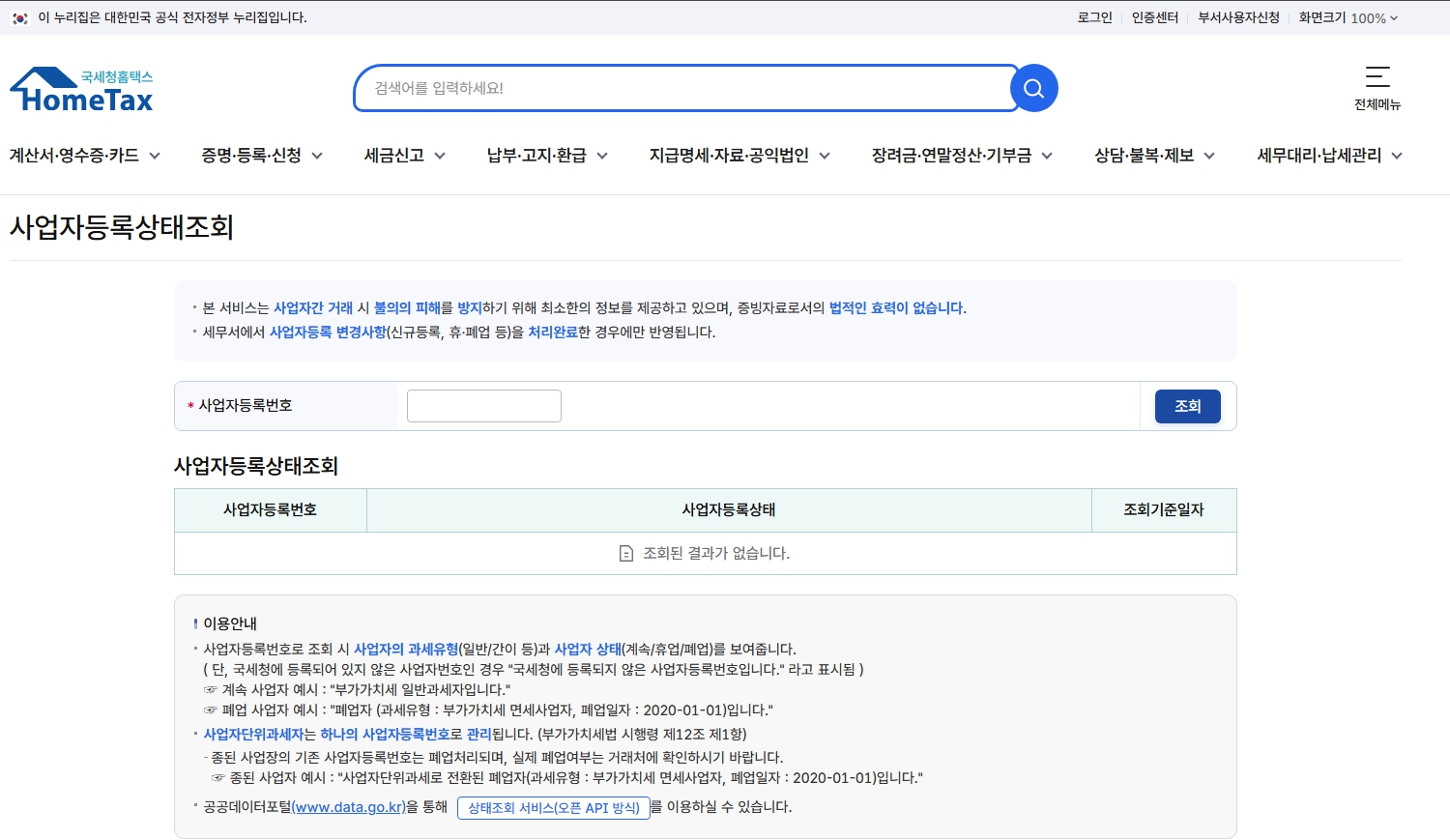The width and height of the screenshot is (1450, 840).
Task: Click the 사업자등록번호 input field
Action: click(x=484, y=406)
